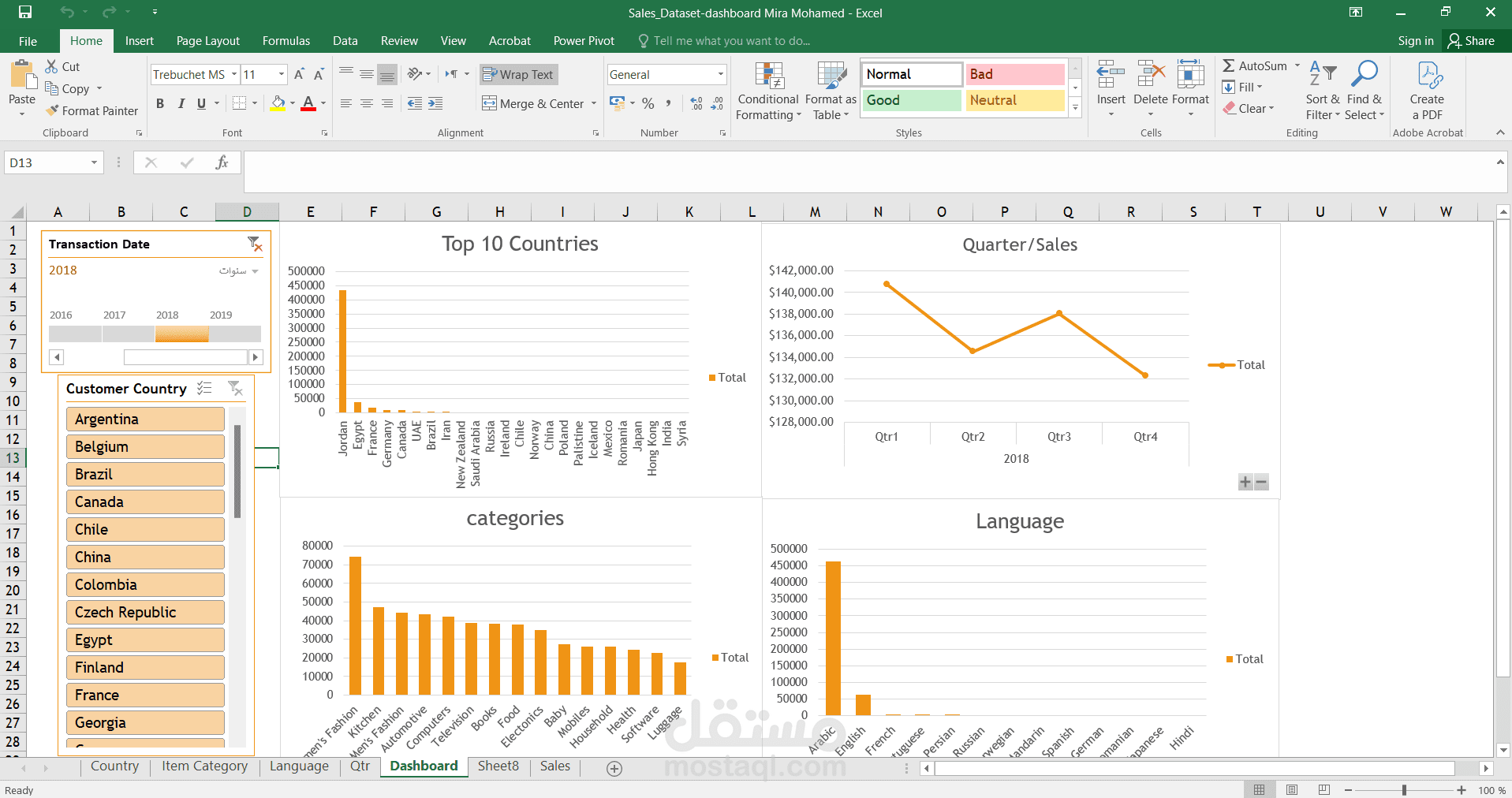Open the font name dropdown
Image resolution: width=1512 pixels, height=798 pixels.
coord(234,74)
